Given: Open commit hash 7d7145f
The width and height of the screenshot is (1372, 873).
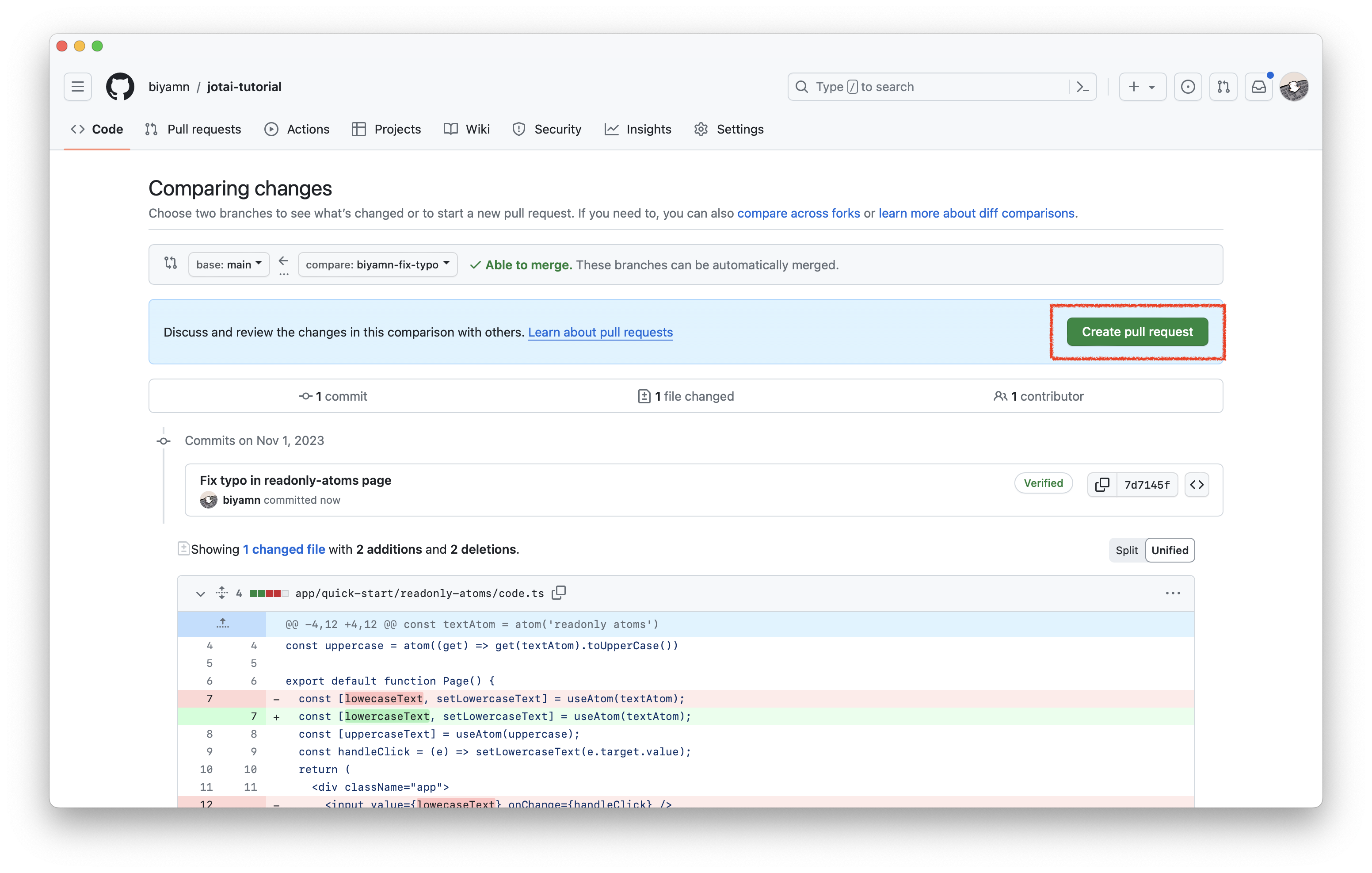Looking at the screenshot, I should click(x=1147, y=485).
